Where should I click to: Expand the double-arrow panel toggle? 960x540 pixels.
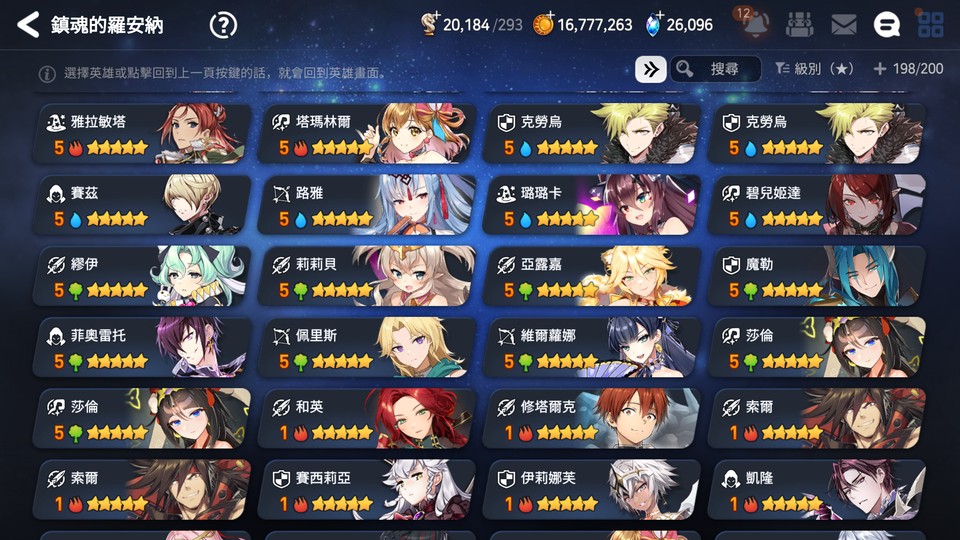pos(650,69)
